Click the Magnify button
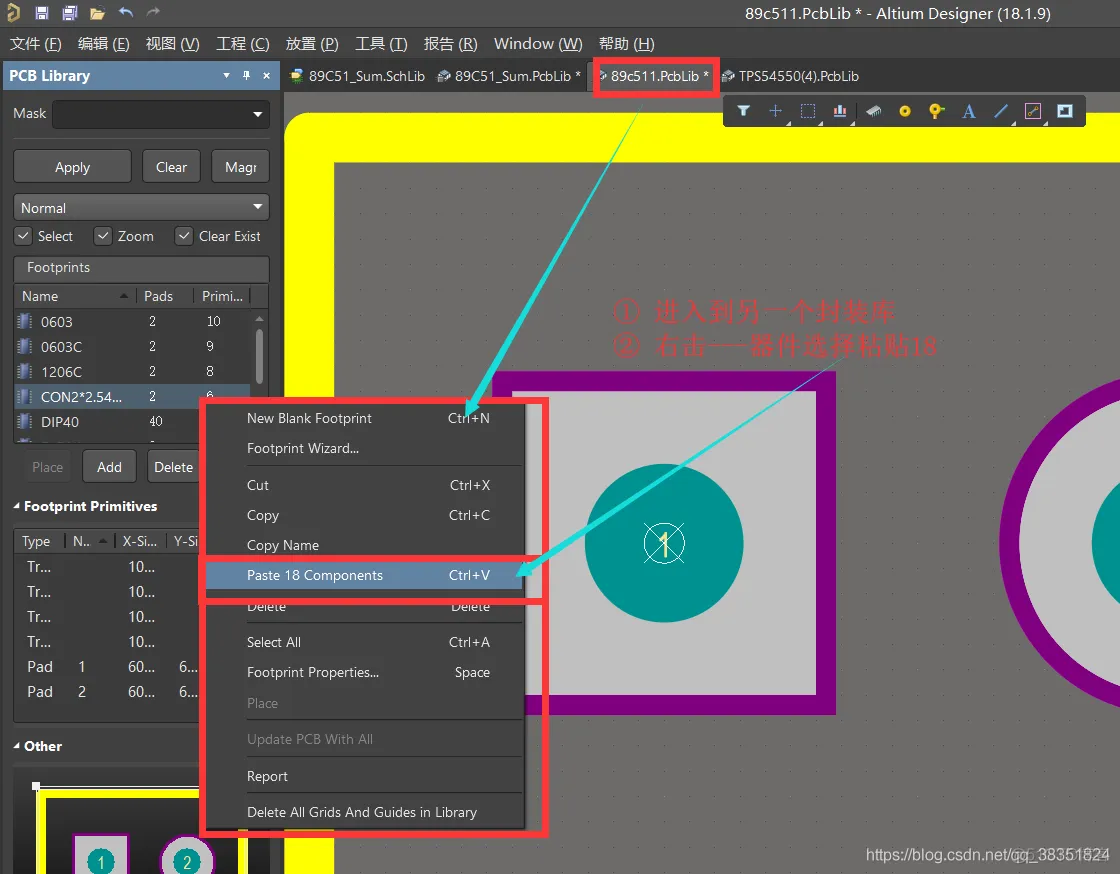 pos(241,166)
